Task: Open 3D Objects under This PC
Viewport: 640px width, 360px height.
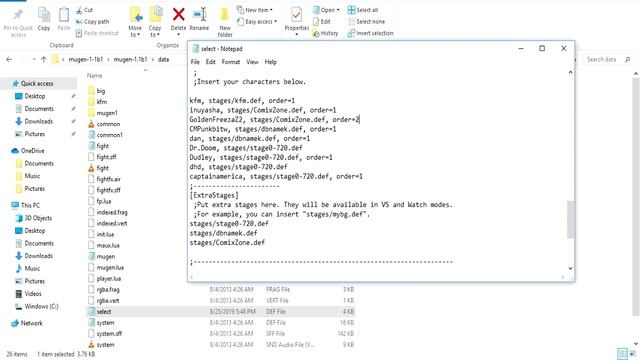Action: (38, 218)
